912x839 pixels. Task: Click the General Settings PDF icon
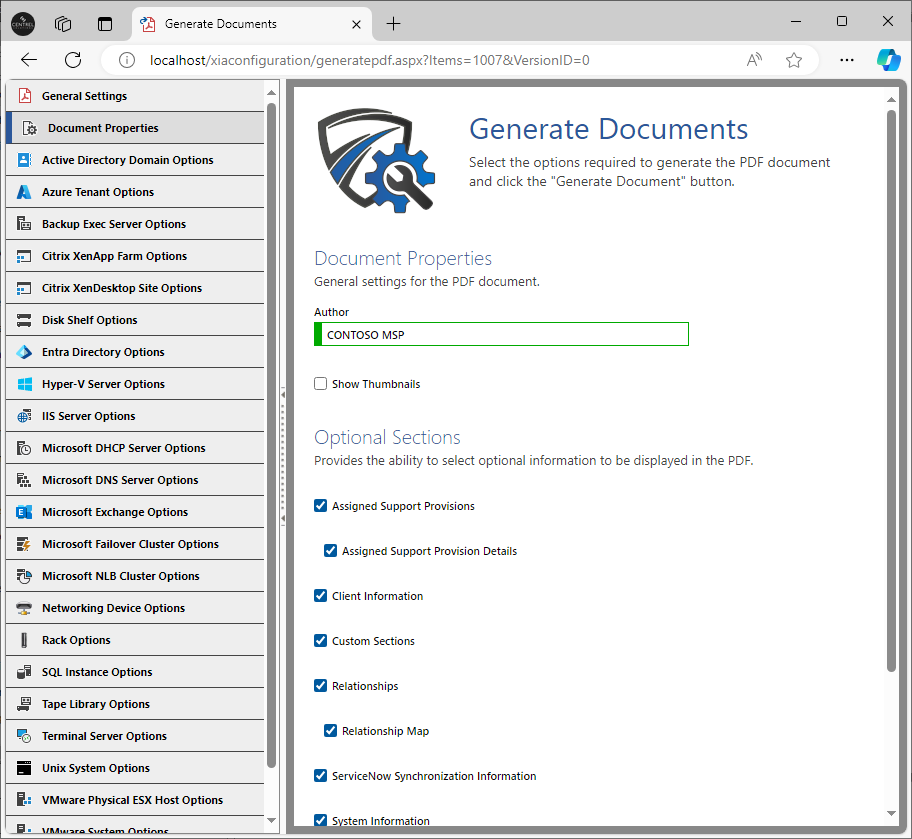coord(24,96)
